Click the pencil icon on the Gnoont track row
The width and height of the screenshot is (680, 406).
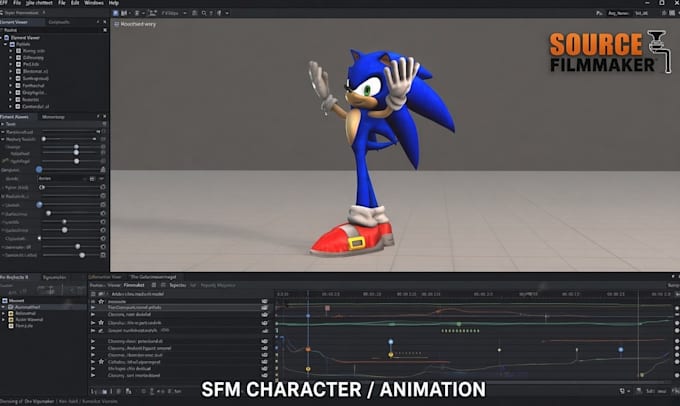(101, 331)
